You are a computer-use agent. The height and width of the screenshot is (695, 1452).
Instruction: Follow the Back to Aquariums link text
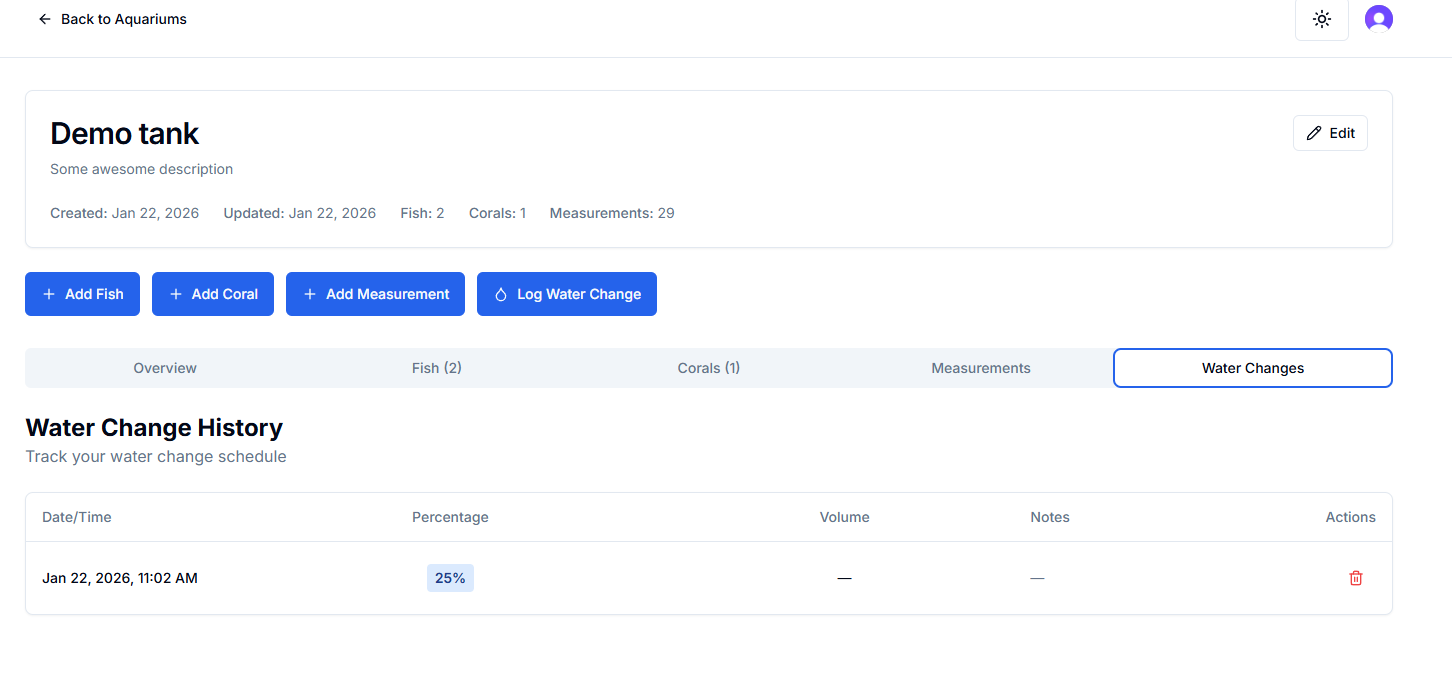point(123,19)
